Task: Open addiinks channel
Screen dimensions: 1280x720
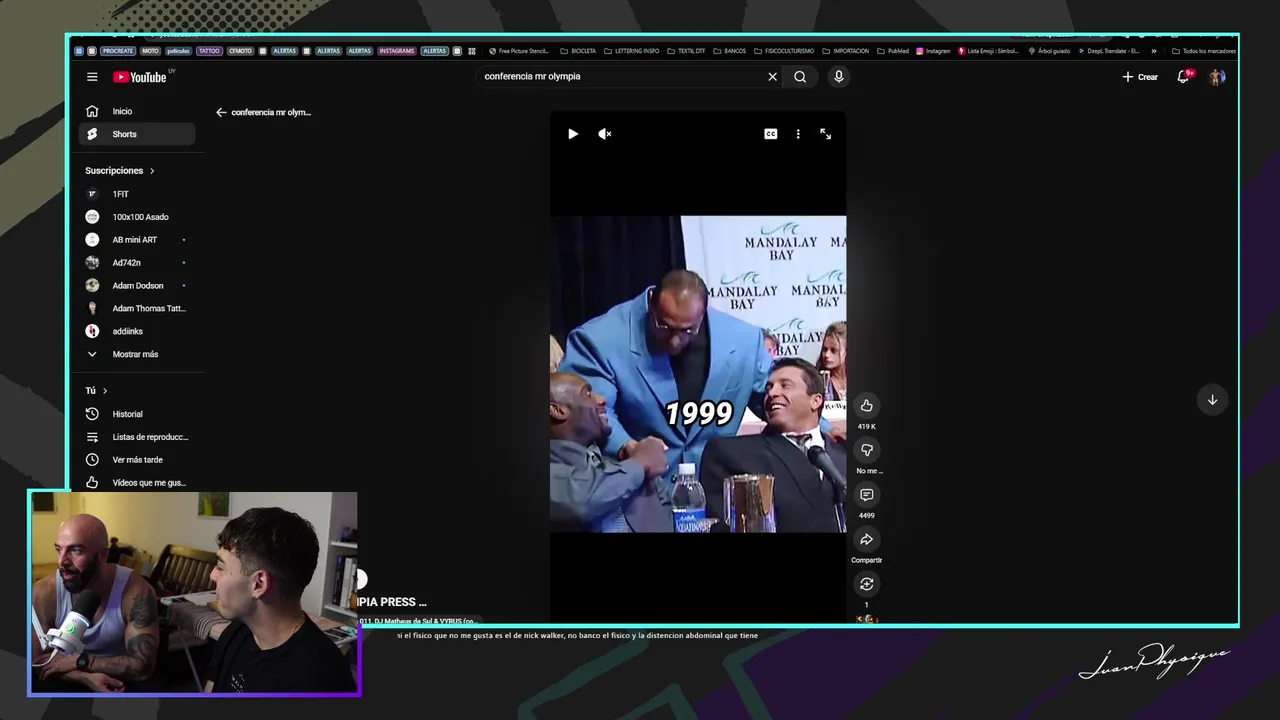Action: point(137,332)
